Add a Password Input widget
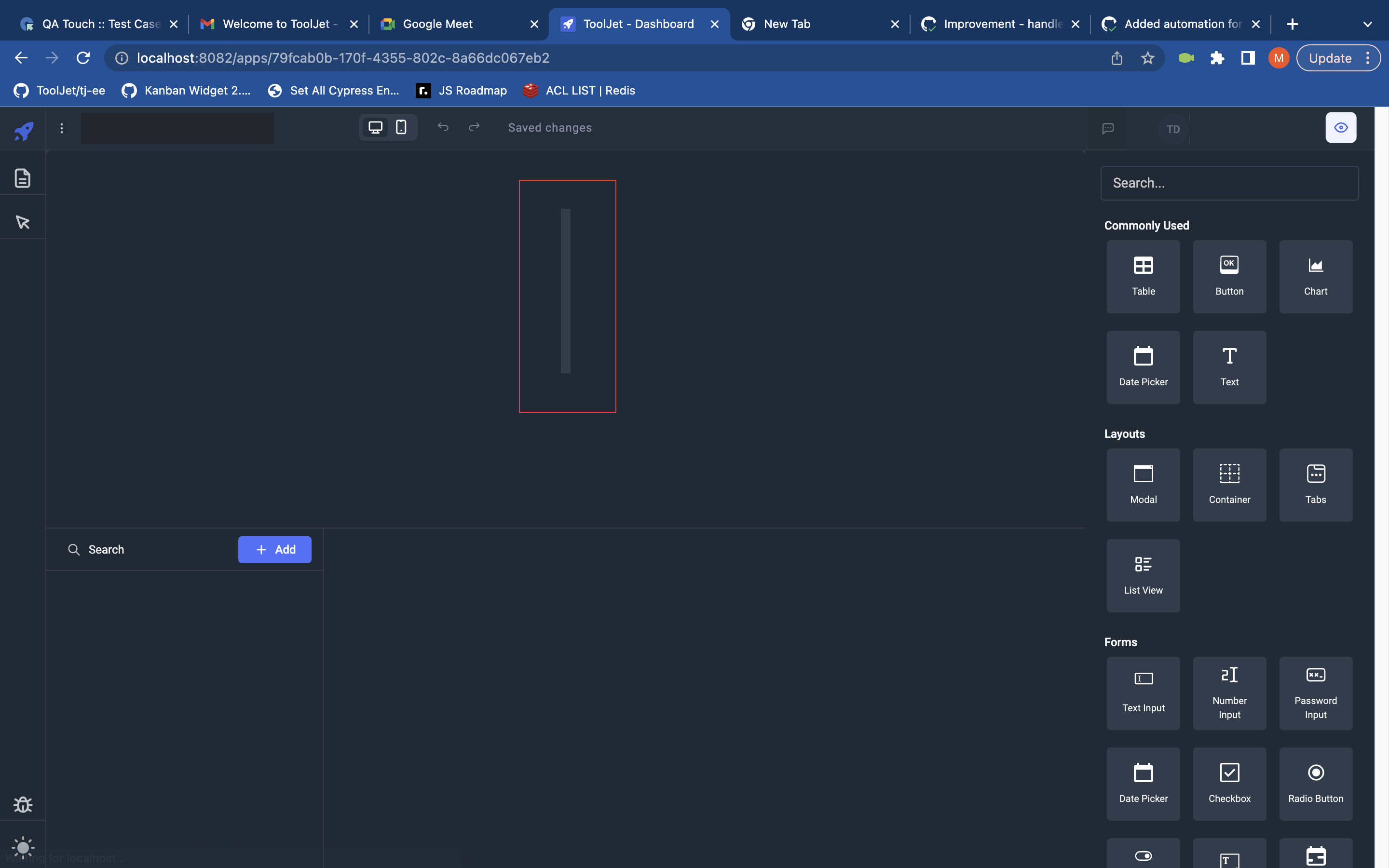This screenshot has width=1389, height=868. (x=1316, y=693)
